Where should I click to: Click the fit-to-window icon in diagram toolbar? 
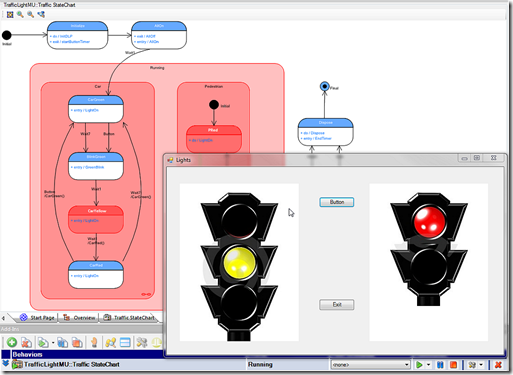[10, 14]
